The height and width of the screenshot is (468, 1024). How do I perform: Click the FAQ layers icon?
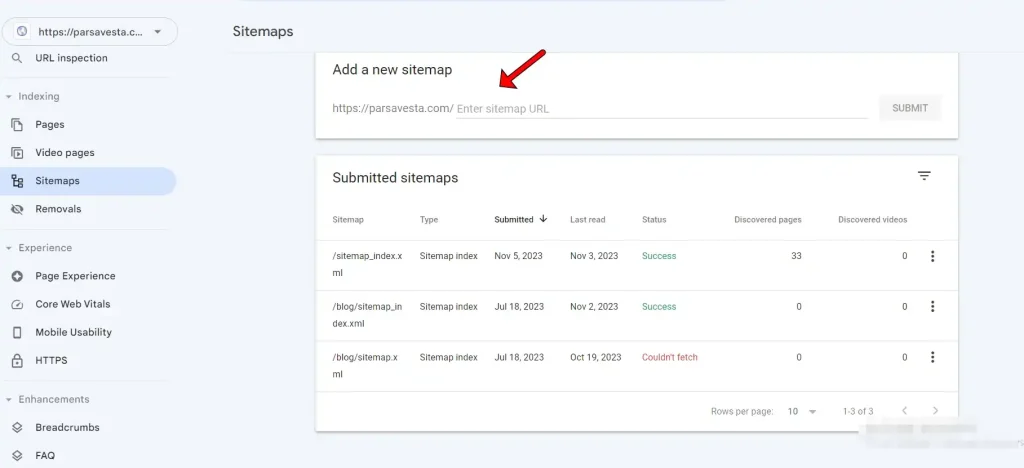click(18, 456)
